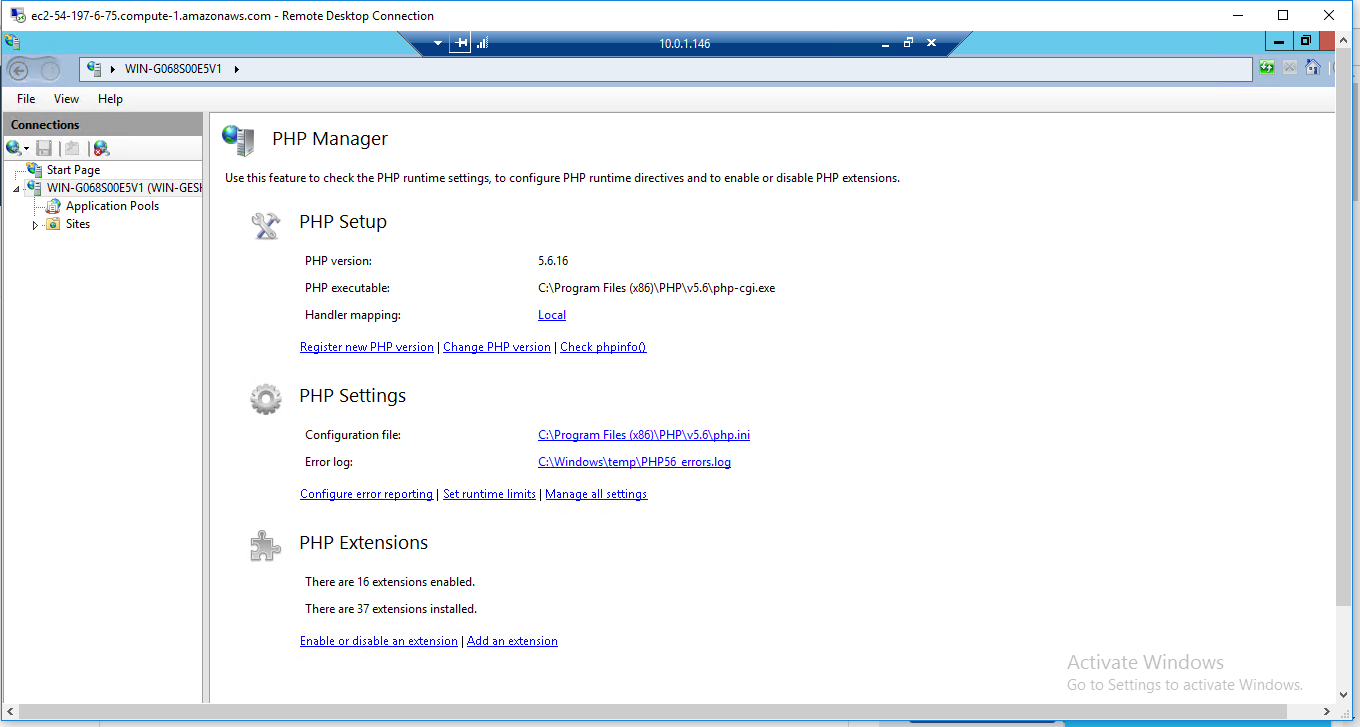Open the View menu

coord(66,99)
